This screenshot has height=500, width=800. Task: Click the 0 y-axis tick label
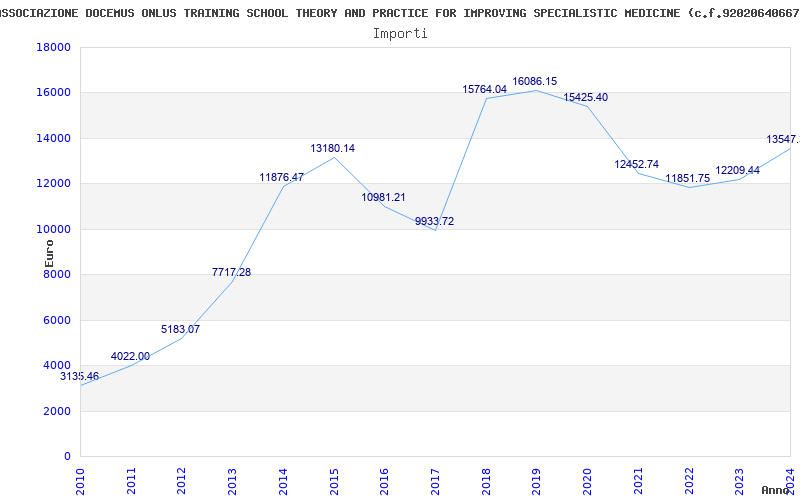(x=67, y=457)
